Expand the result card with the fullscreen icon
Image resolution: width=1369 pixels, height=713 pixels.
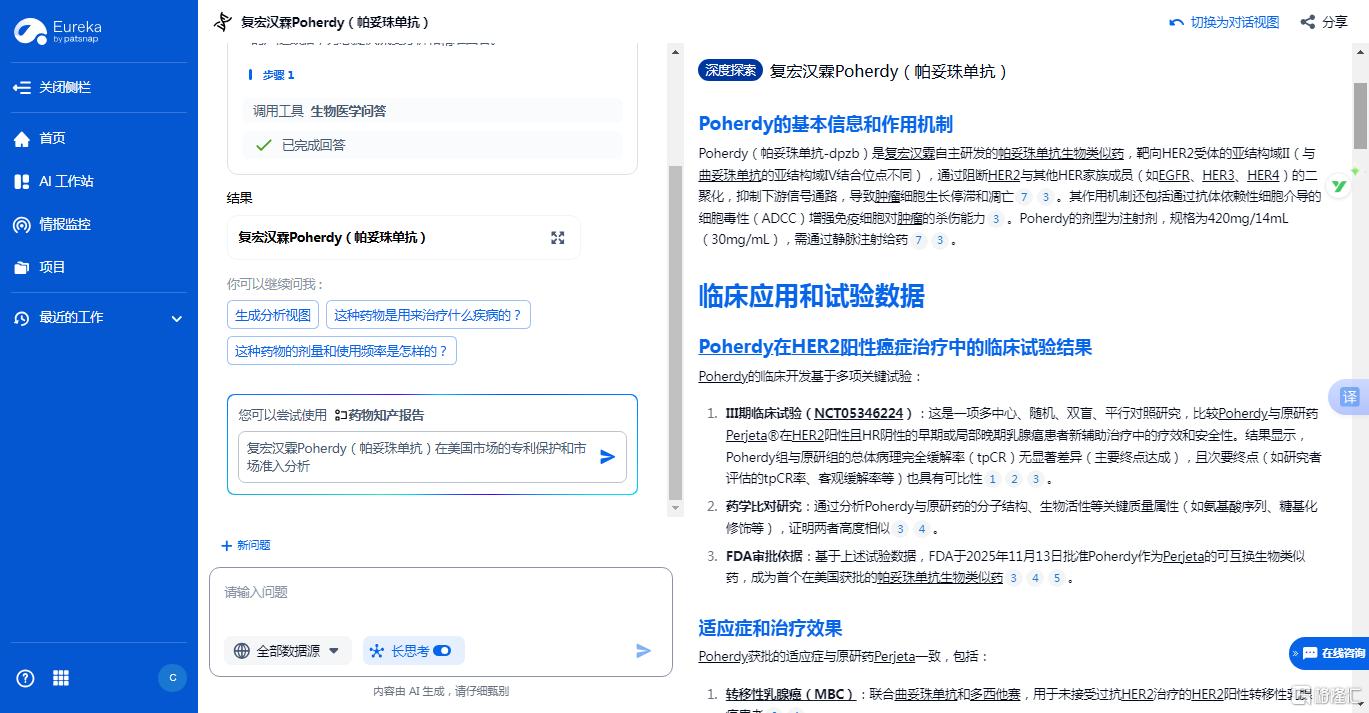[x=557, y=237]
